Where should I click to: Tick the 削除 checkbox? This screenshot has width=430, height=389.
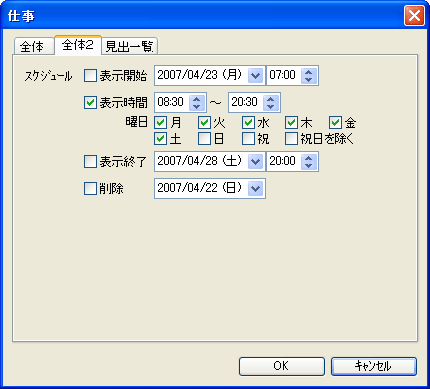[x=90, y=189]
